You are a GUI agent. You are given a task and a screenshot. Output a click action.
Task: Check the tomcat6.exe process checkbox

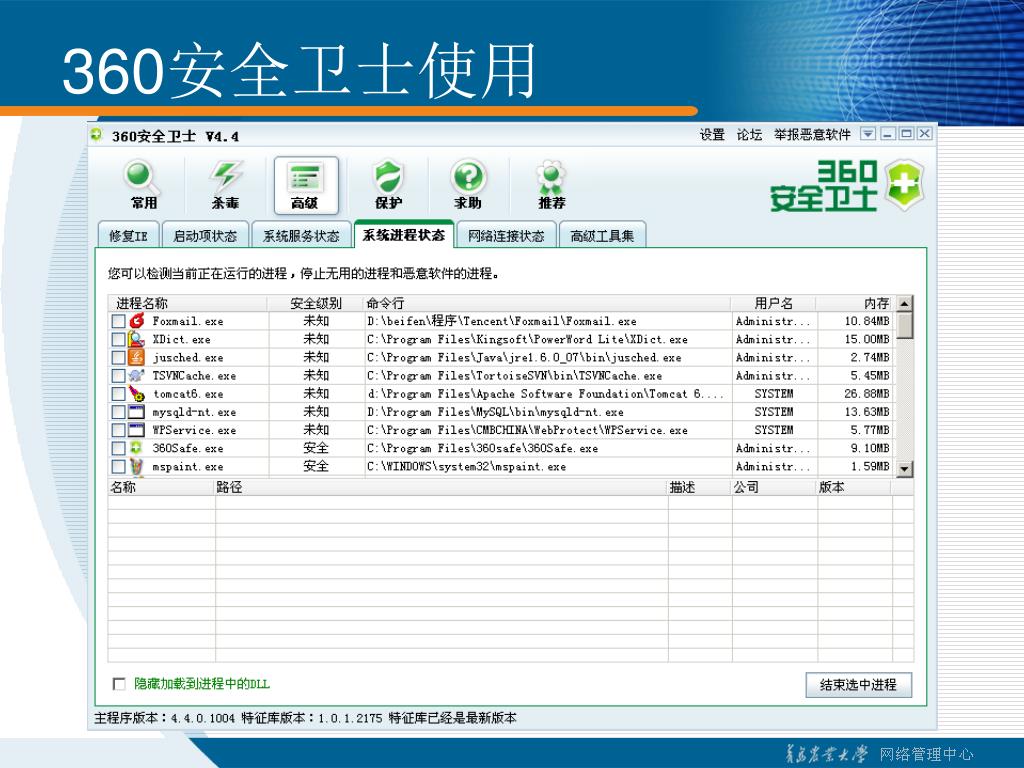[118, 394]
